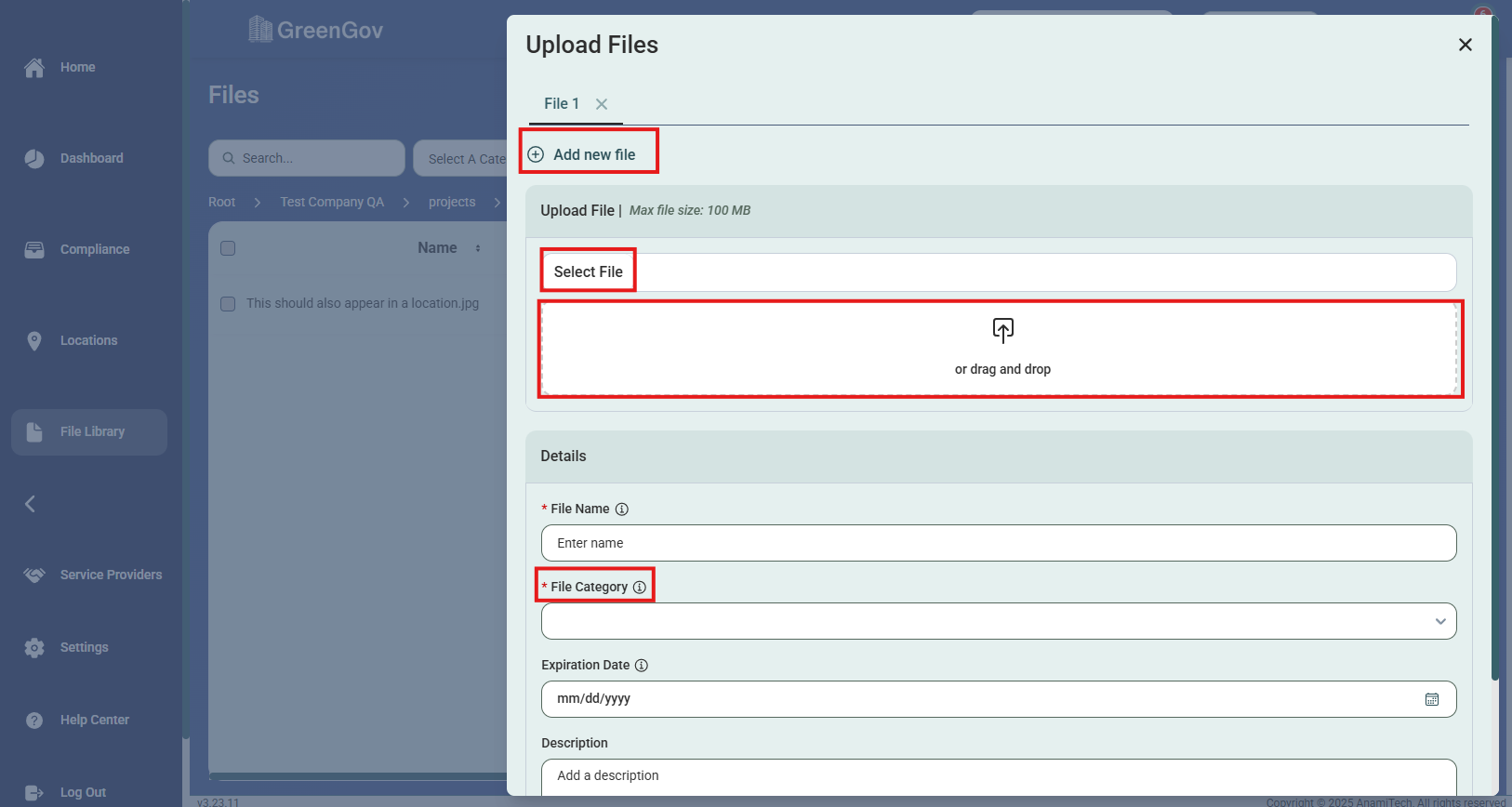Sort files by the Name column arrows
1512x807 pixels.
[x=478, y=248]
